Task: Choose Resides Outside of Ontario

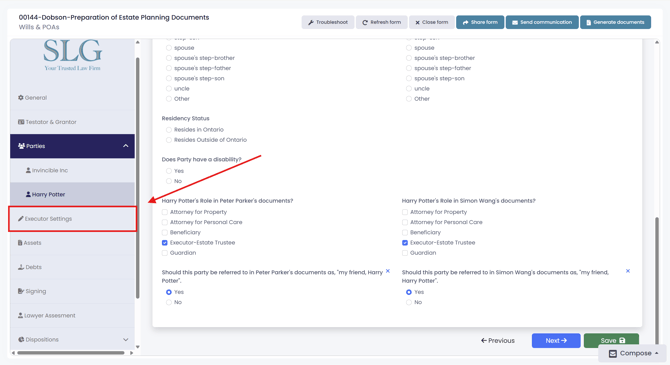Action: click(169, 140)
